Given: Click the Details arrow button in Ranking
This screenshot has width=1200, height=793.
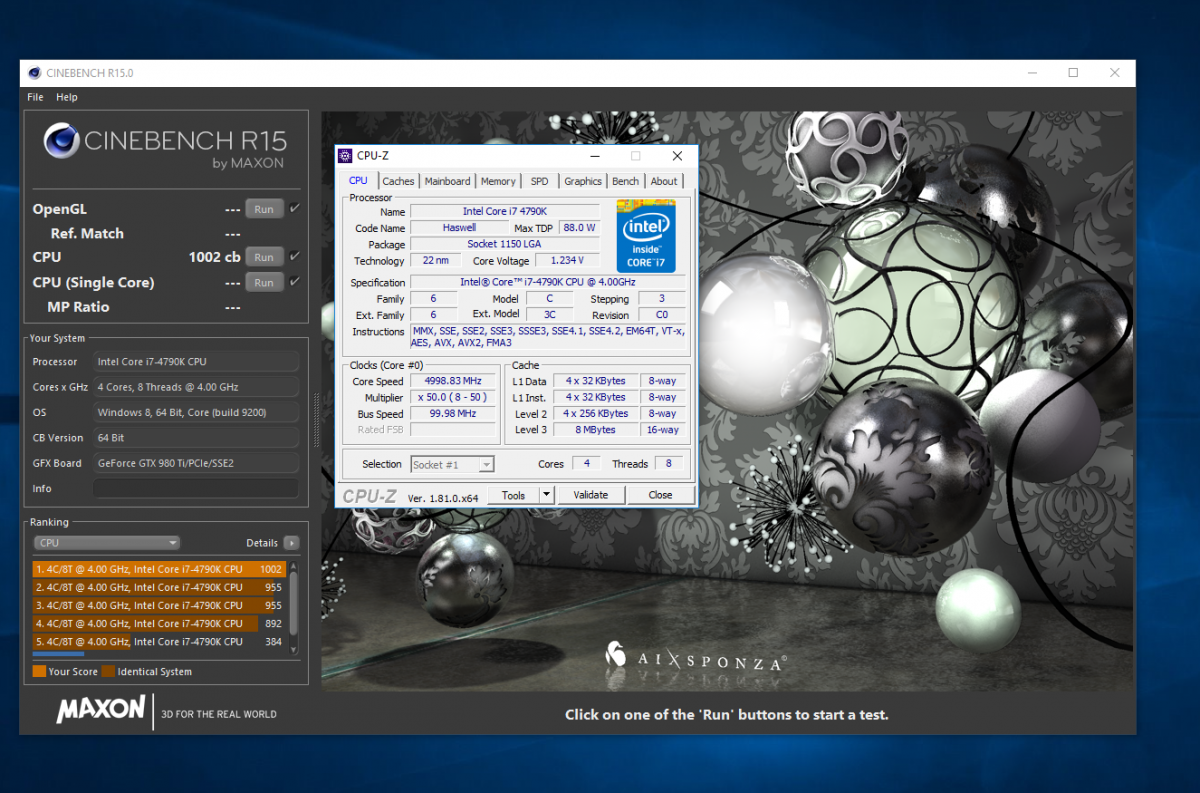Looking at the screenshot, I should point(291,543).
